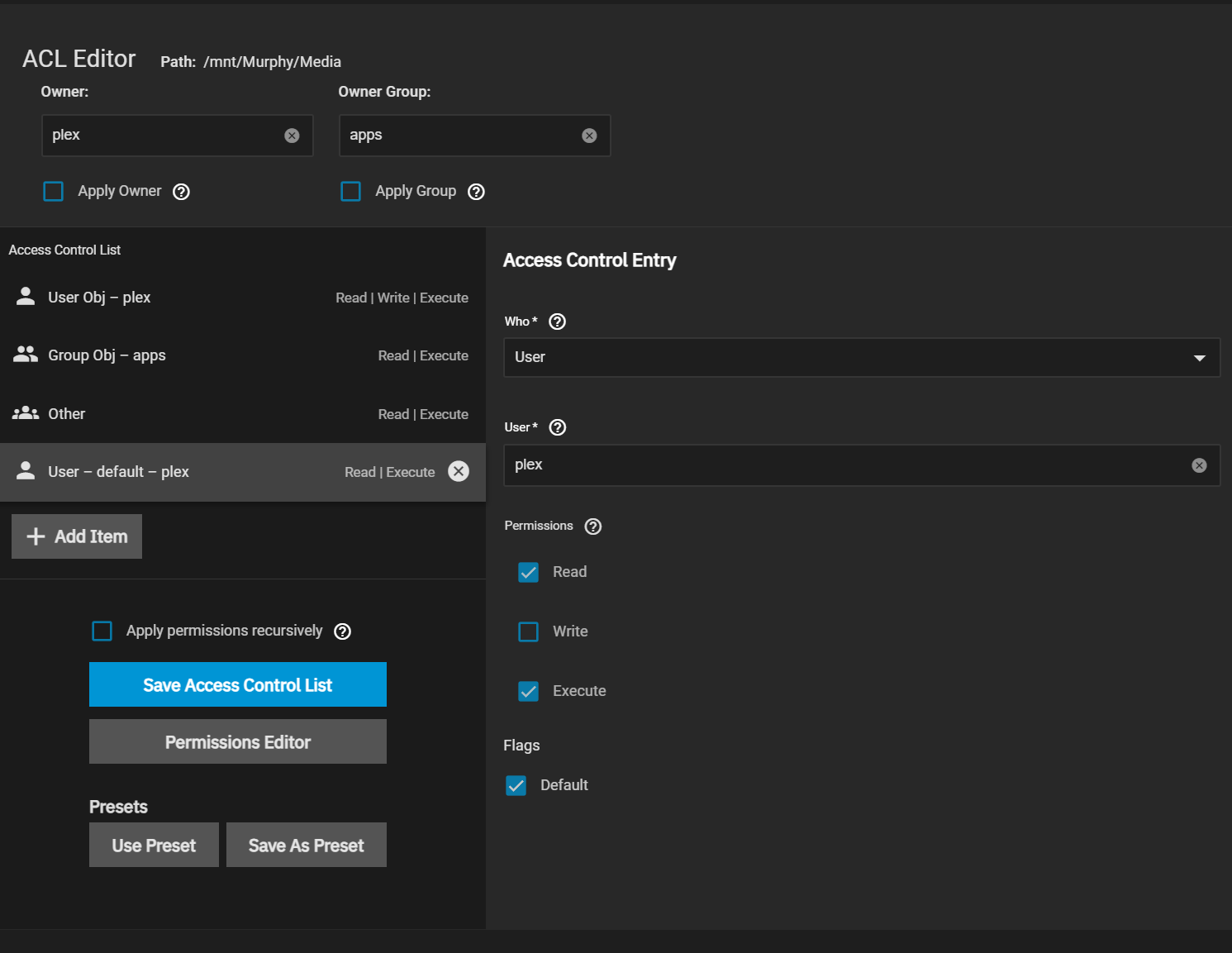The image size is (1232, 953).
Task: Select the Group Obj – apps ACL entry
Action: click(243, 355)
